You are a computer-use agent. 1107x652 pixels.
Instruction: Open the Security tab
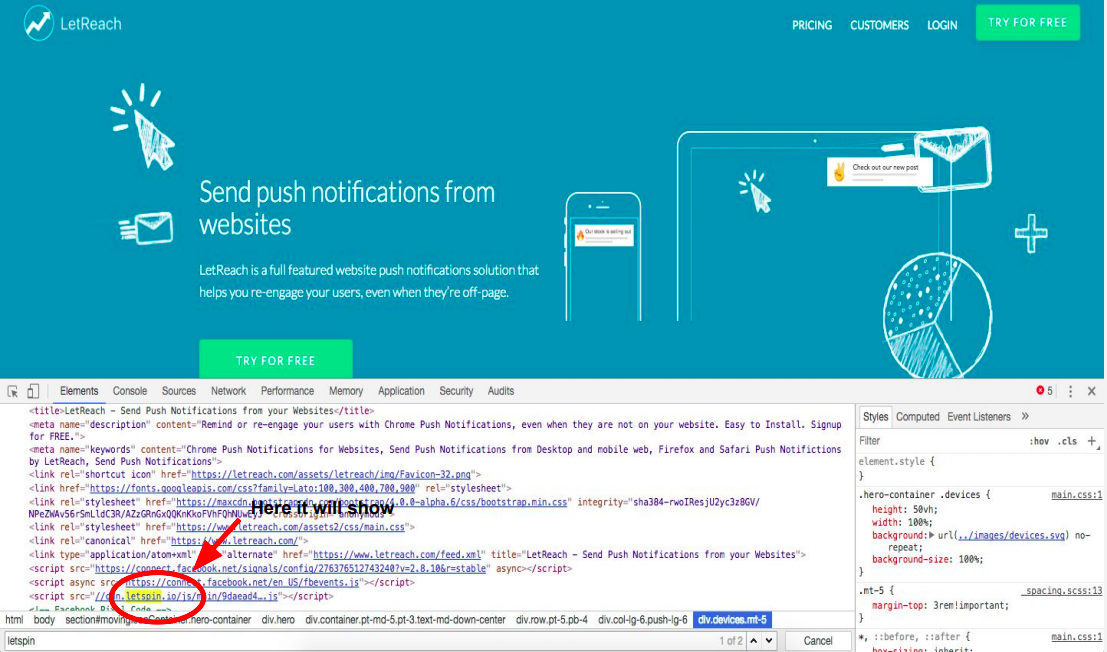[456, 391]
